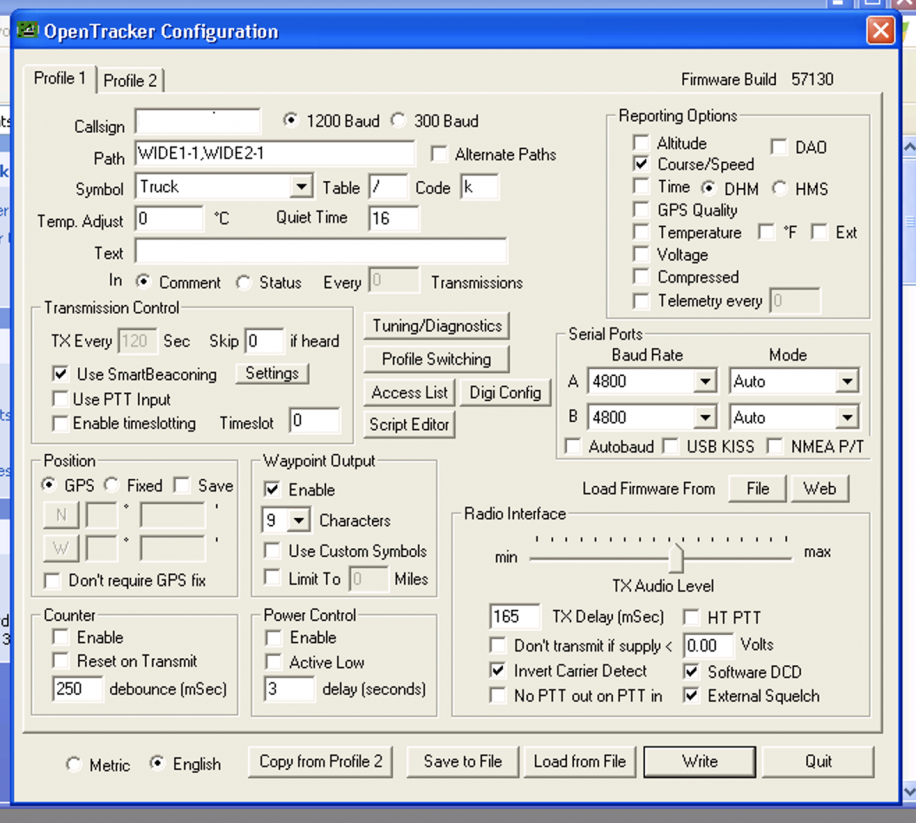Screen dimensions: 916x823
Task: Open the Digi Config button
Action: coord(505,393)
